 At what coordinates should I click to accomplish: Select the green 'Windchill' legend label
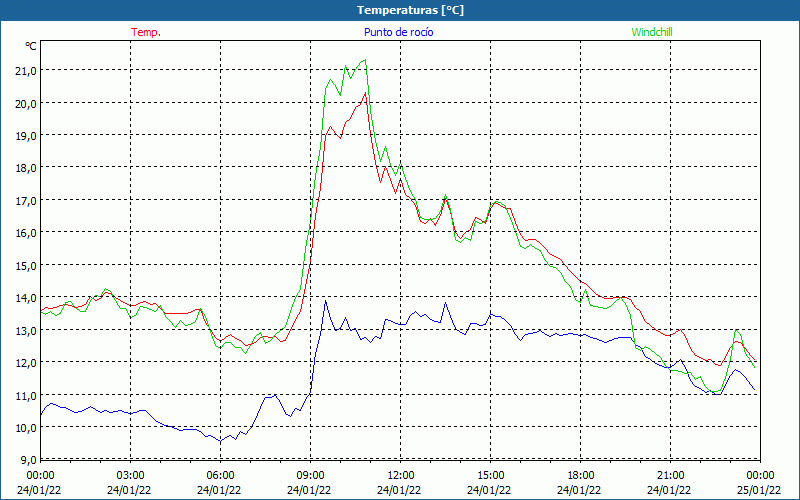click(652, 32)
